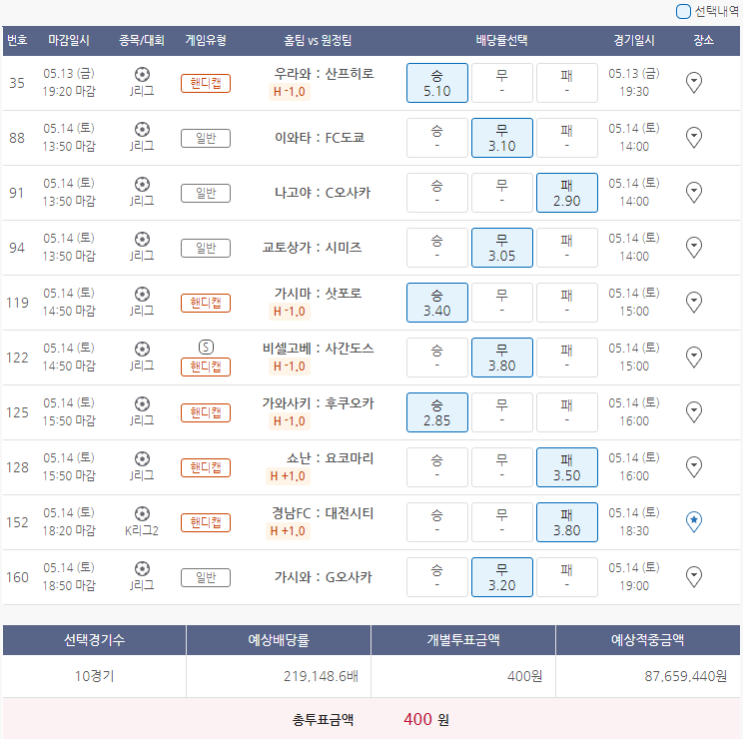This screenshot has height=739, width=743.
Task: Open the venue pin for match 125
Action: 694,412
